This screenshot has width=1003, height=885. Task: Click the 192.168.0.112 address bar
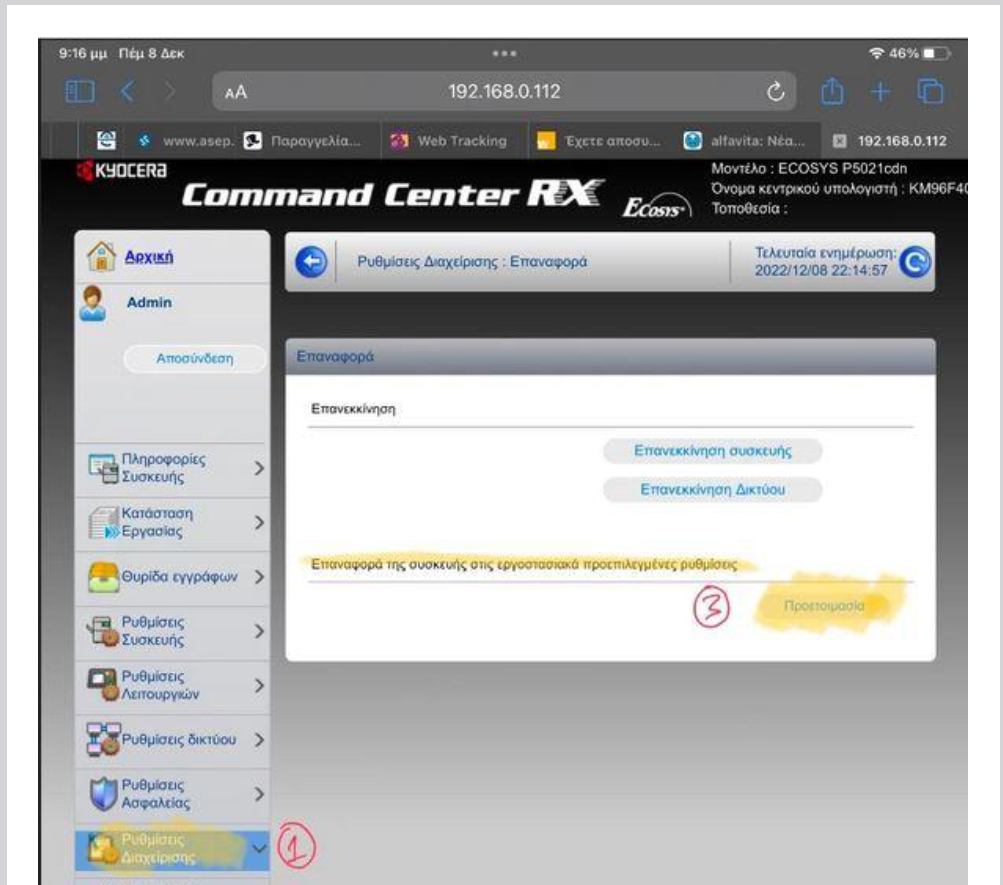504,91
